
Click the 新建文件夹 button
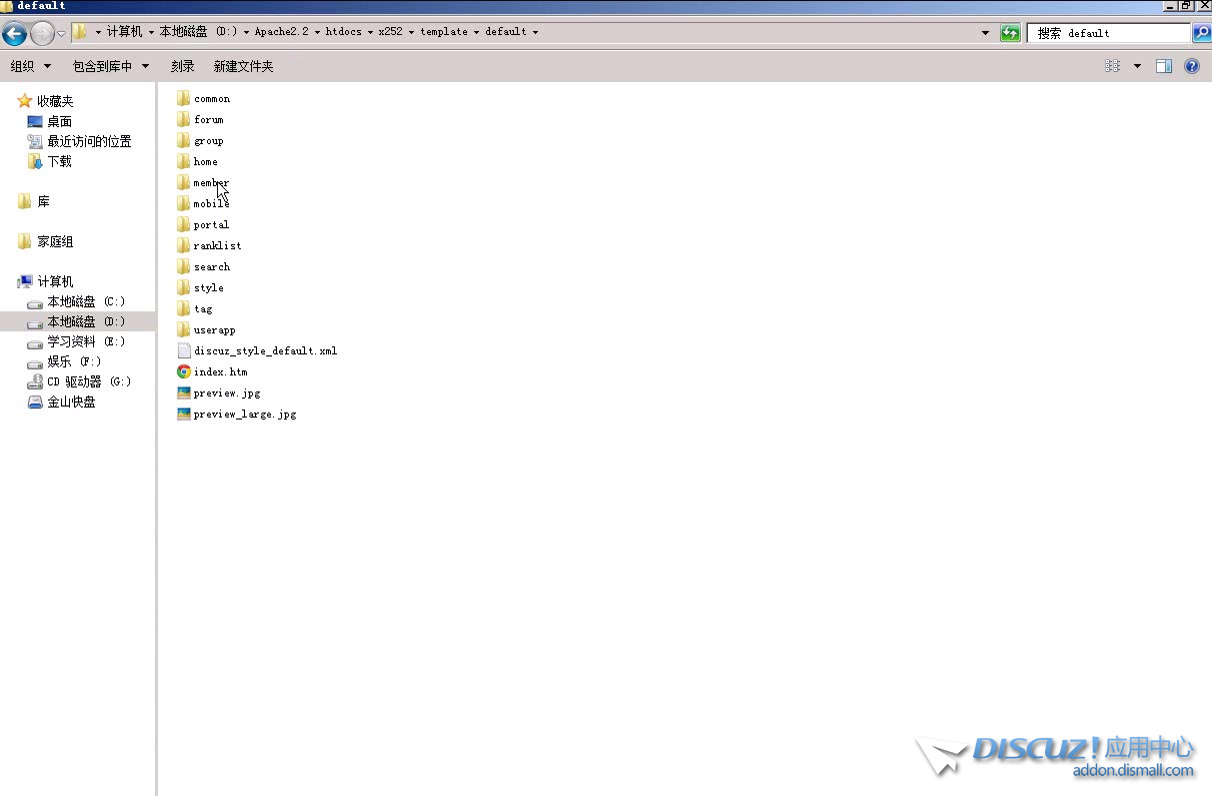[x=243, y=66]
